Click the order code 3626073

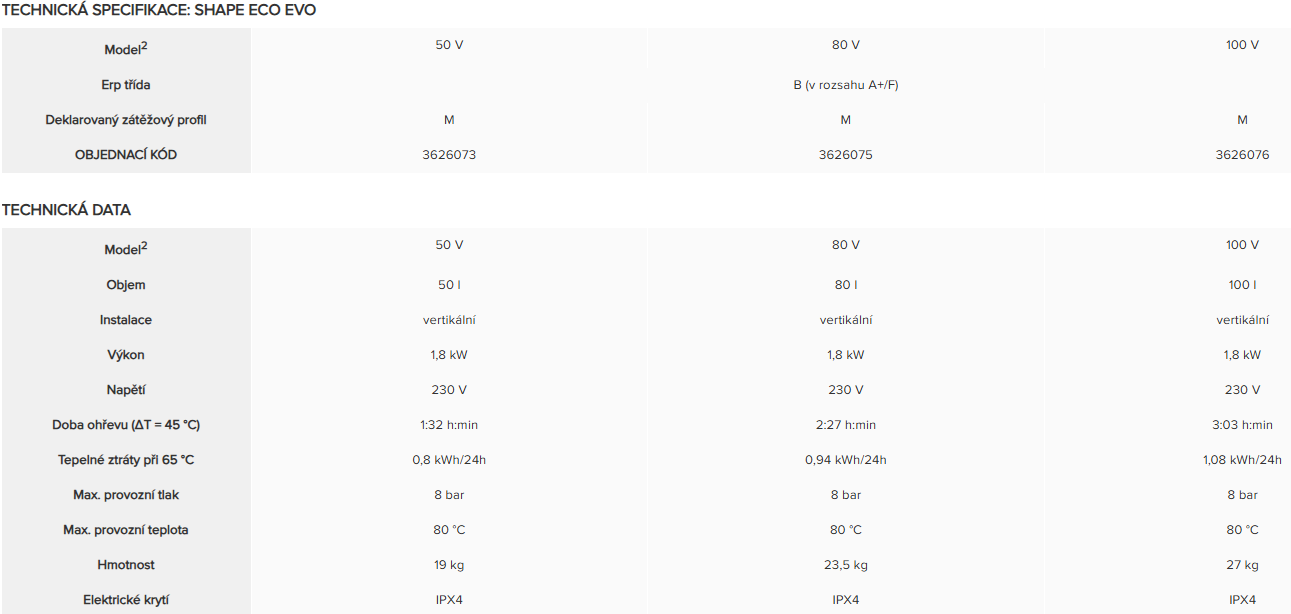449,155
